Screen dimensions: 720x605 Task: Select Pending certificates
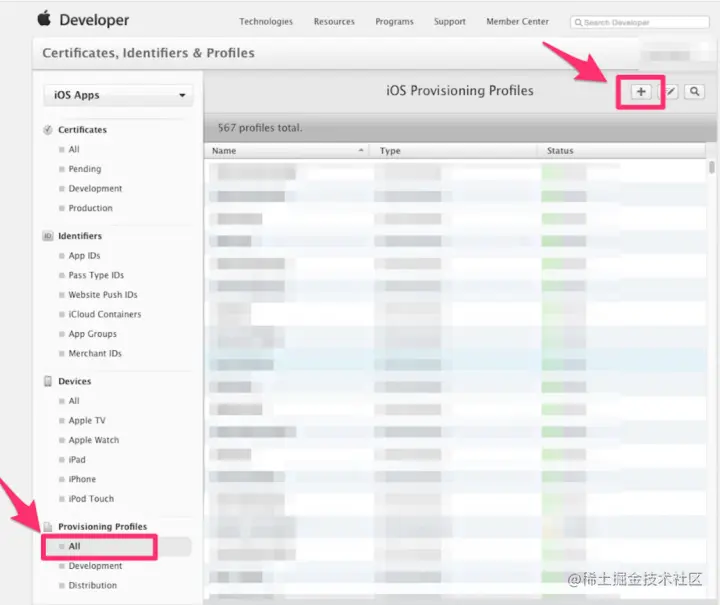point(84,169)
